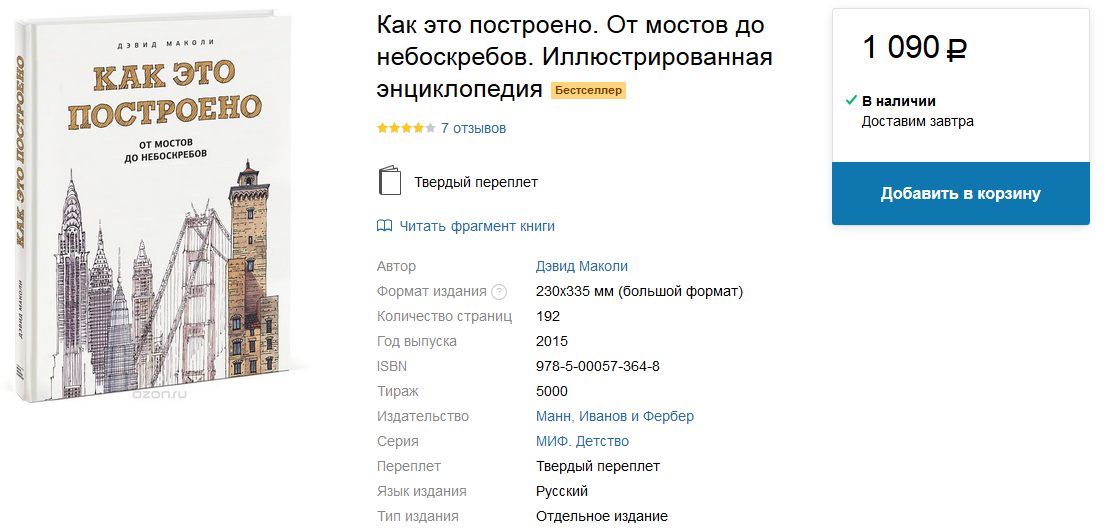Click the green in-stock checkmark
The image size is (1106, 531).
pyautogui.click(x=851, y=100)
